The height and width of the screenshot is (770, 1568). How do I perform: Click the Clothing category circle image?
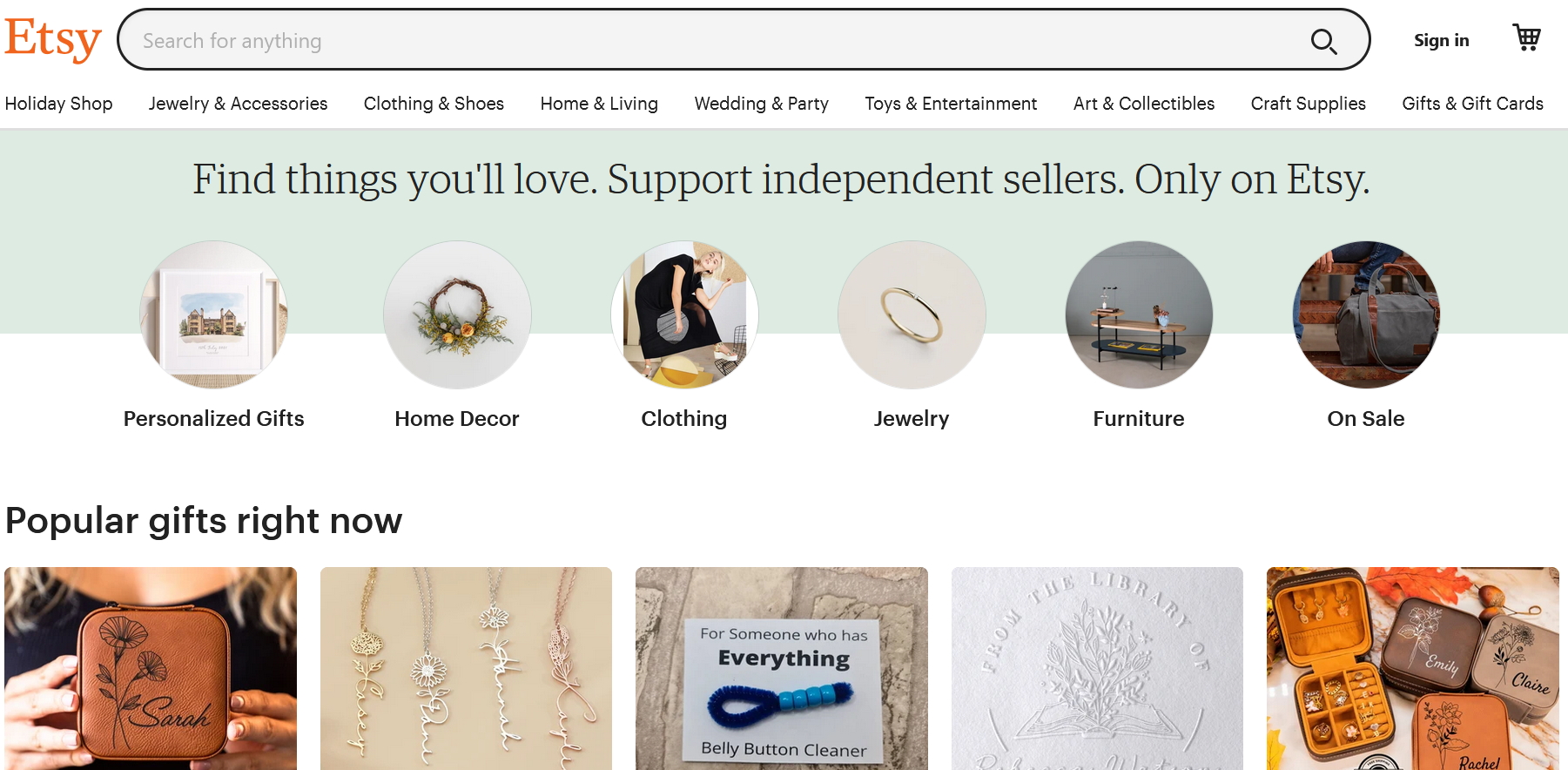(684, 314)
